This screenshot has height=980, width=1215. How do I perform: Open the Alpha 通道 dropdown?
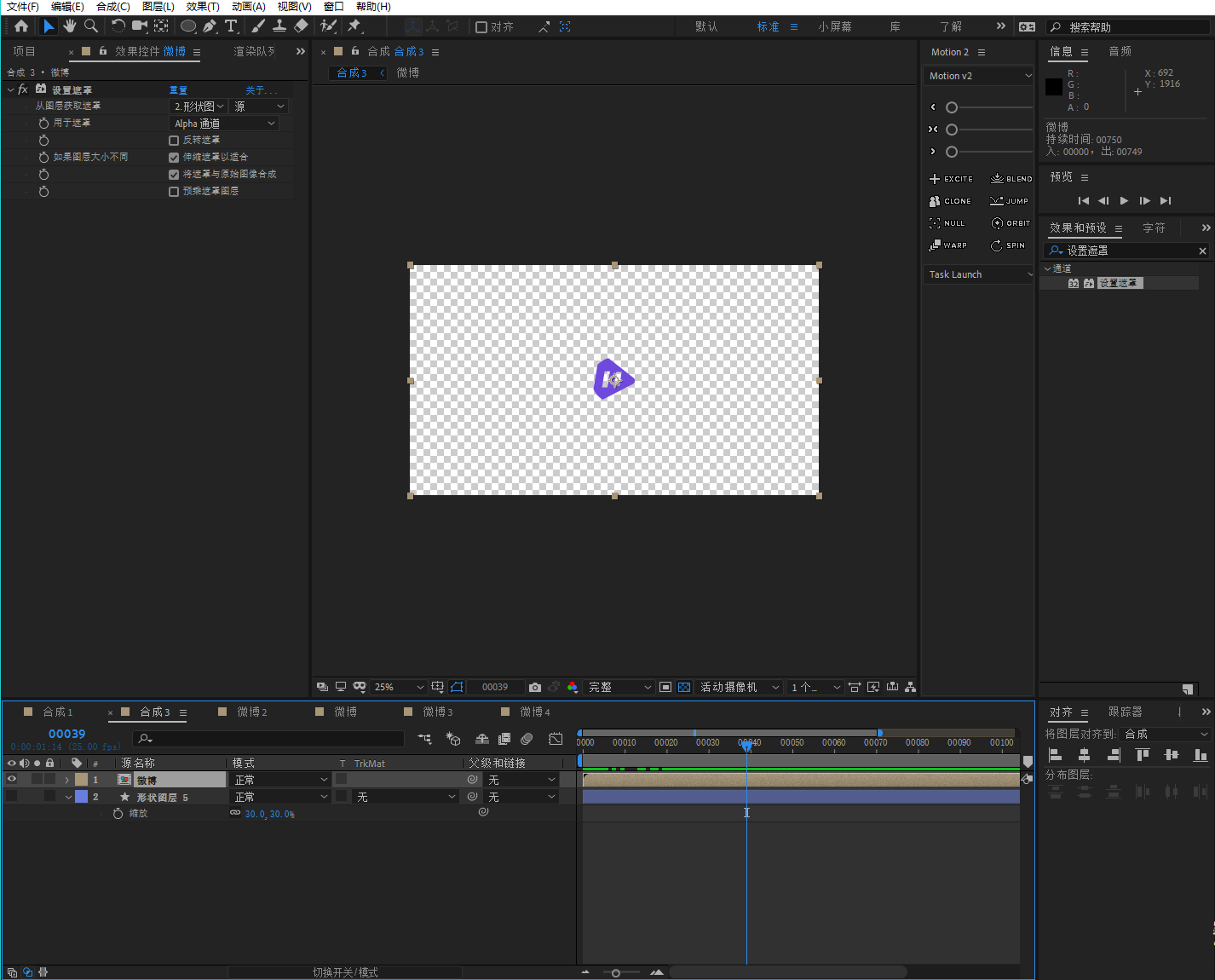click(x=225, y=124)
